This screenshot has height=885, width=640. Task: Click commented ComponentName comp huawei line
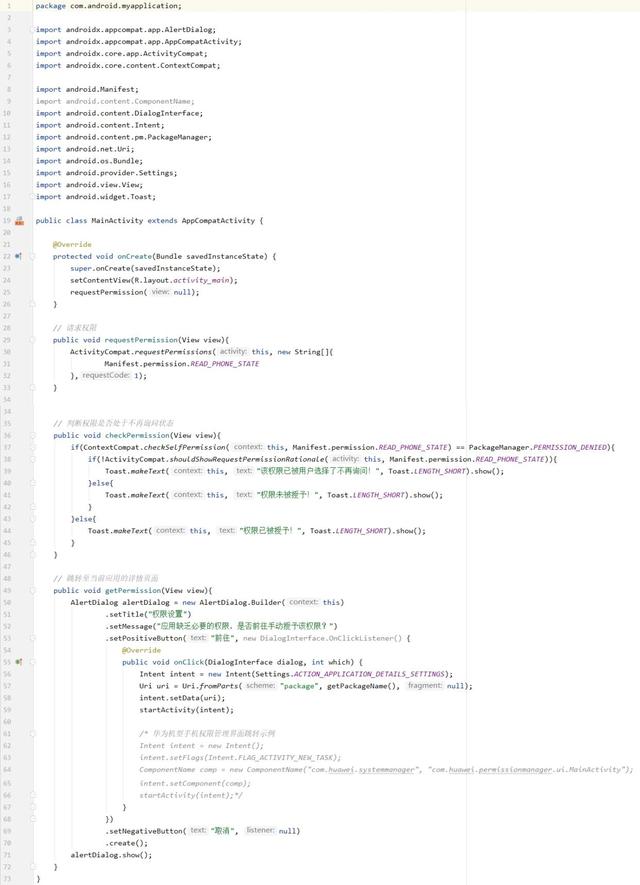pyautogui.click(x=386, y=769)
